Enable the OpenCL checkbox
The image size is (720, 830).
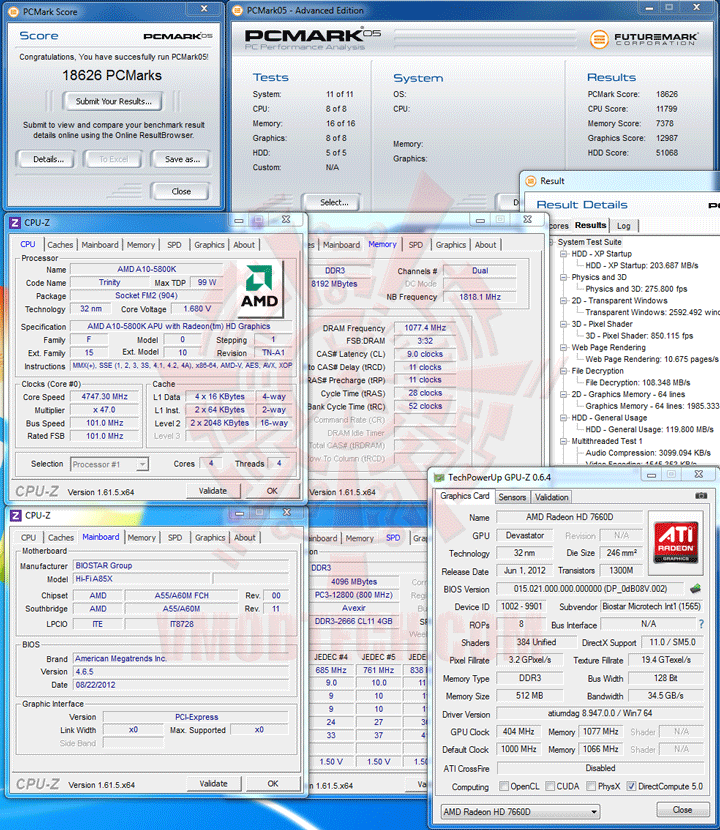tap(503, 786)
